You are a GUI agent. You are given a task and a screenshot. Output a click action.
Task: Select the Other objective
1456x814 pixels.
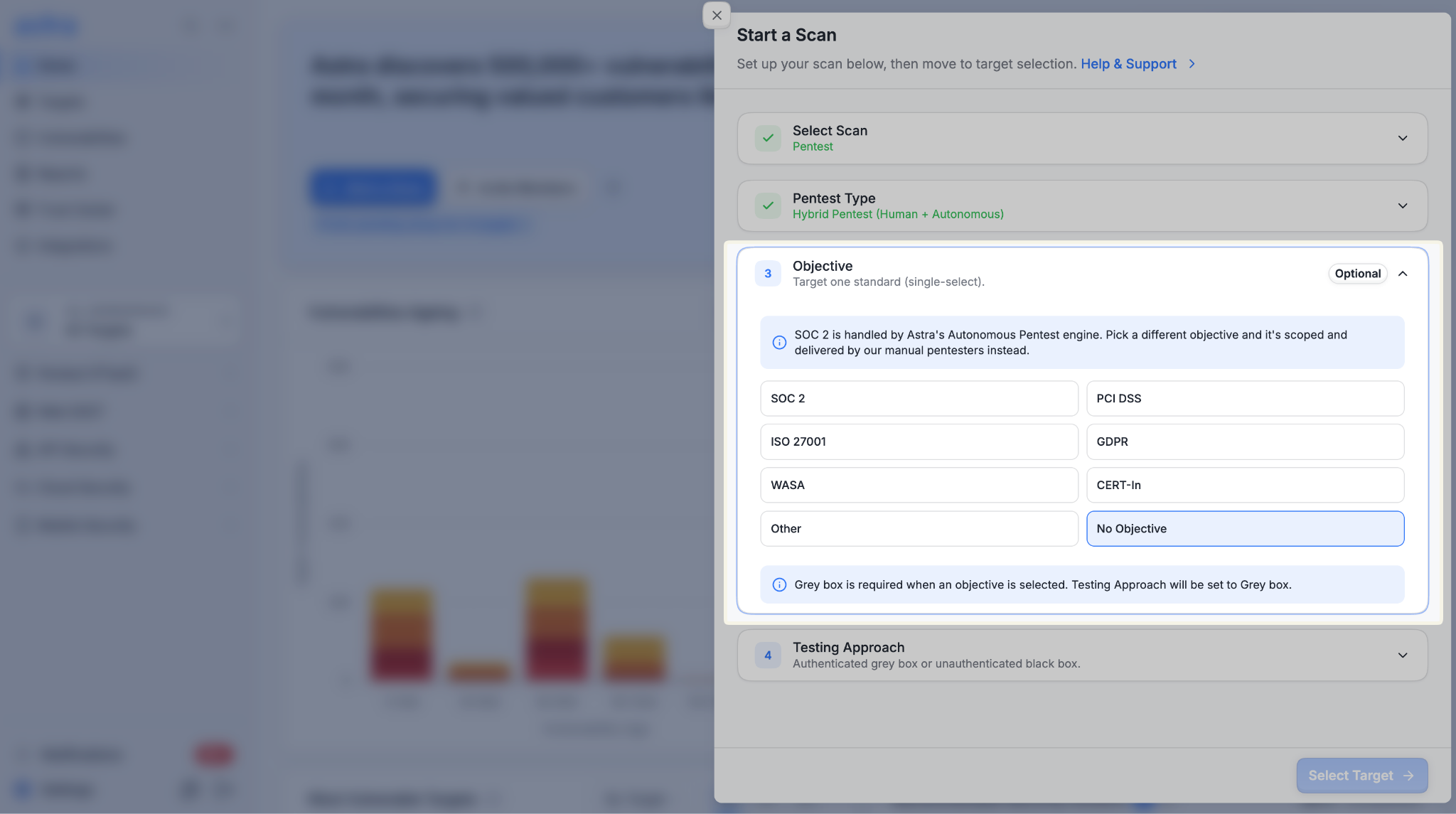[x=919, y=529]
